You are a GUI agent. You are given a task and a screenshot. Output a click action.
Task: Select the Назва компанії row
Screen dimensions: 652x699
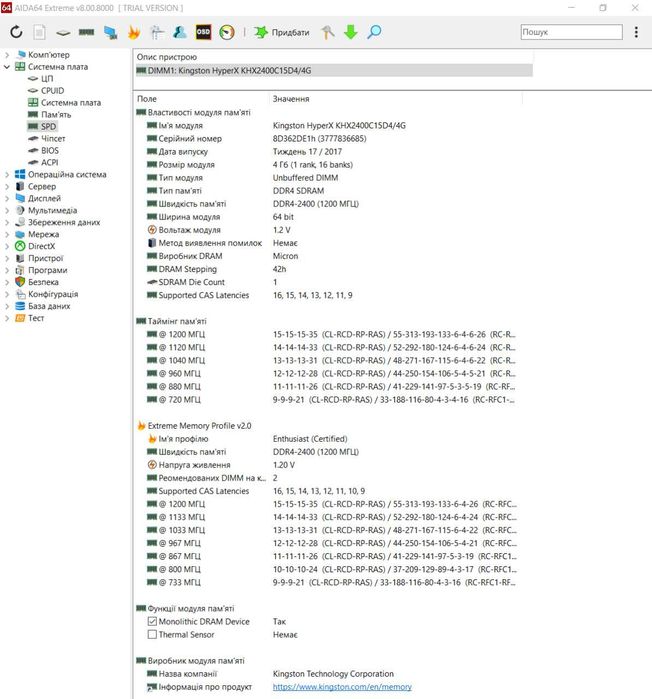[x=328, y=674]
